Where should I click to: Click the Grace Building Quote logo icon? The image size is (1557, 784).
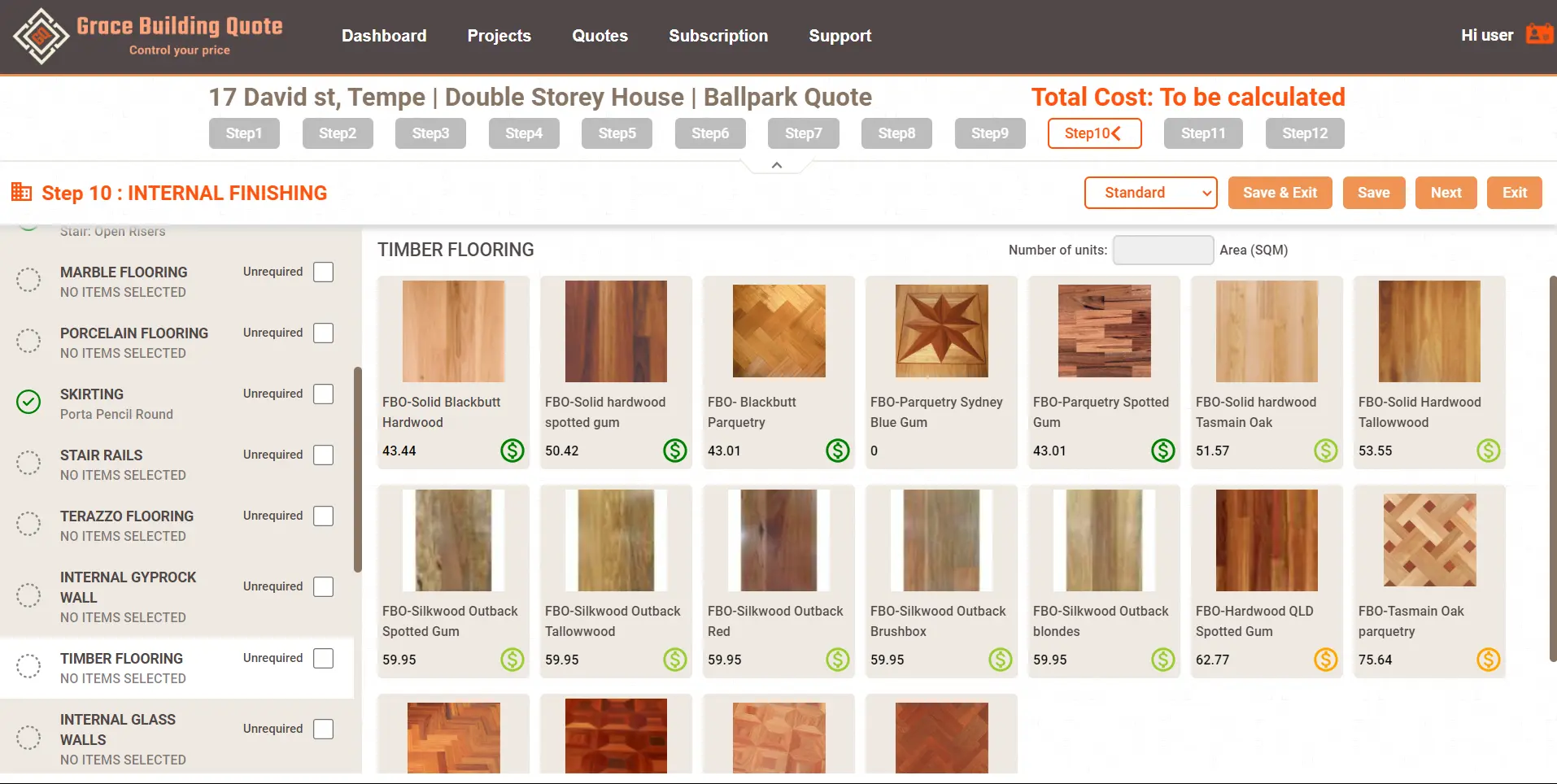coord(41,37)
